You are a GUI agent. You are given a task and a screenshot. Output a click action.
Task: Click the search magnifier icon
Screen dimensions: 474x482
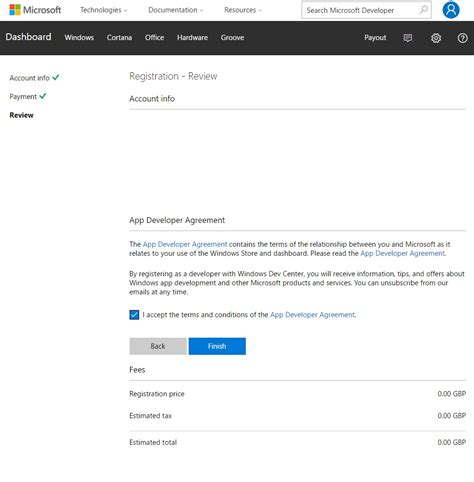pos(423,10)
